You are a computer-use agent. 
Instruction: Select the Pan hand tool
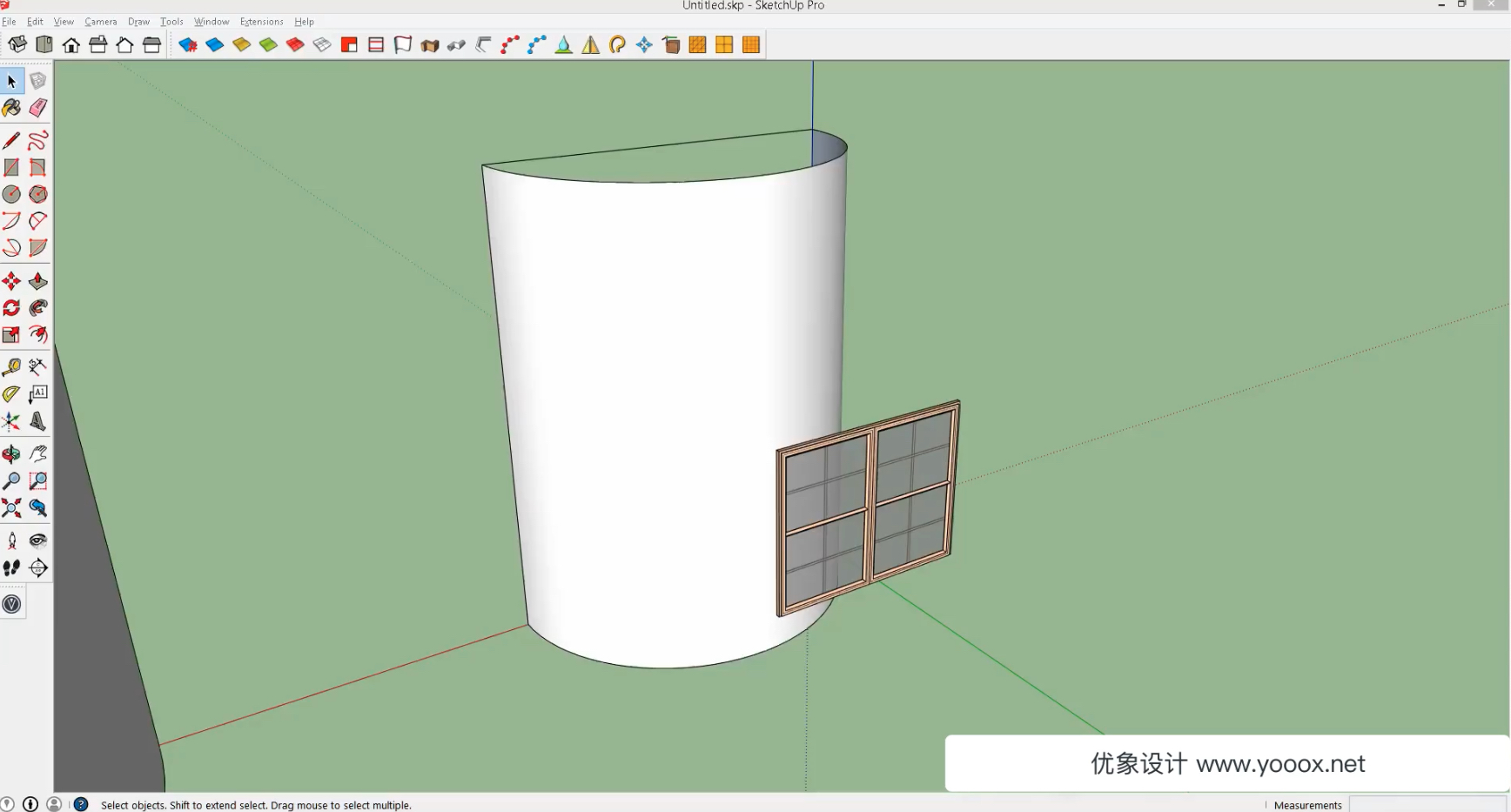38,453
